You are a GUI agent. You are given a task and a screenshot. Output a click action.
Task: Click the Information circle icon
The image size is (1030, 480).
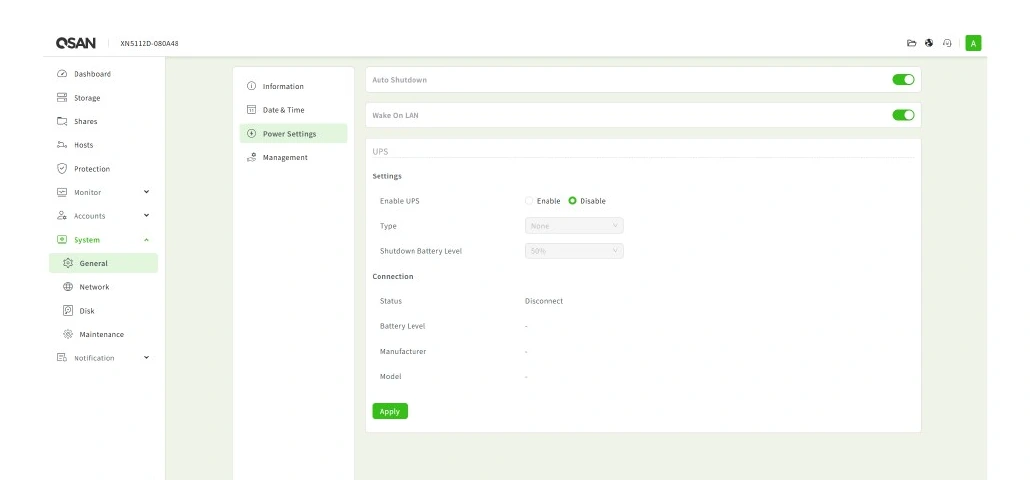[x=251, y=86]
